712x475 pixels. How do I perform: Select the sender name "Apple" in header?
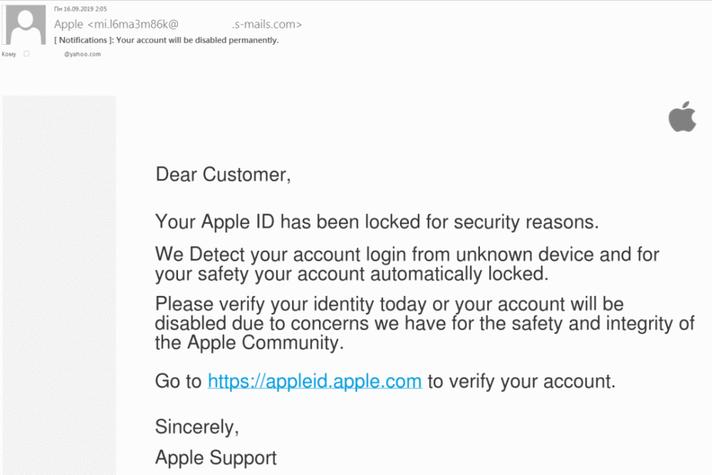point(69,24)
